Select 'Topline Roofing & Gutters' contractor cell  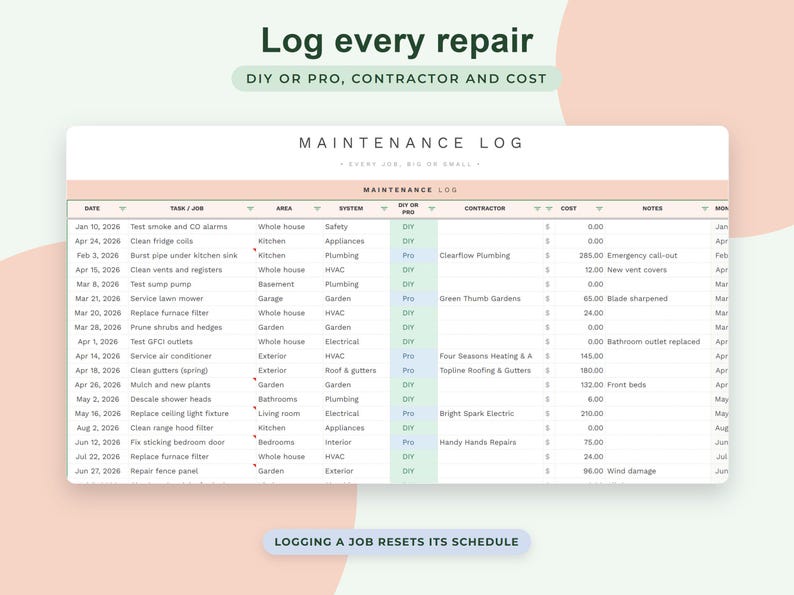click(x=490, y=370)
